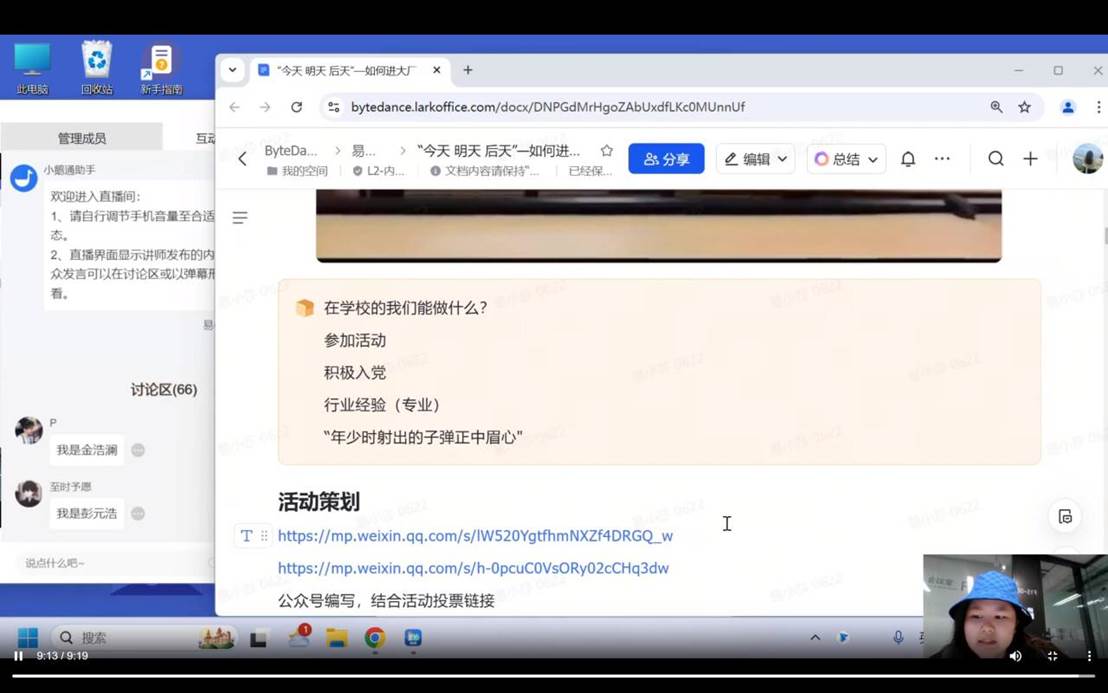The height and width of the screenshot is (693, 1108).
Task: Click the 说点什么吧 chat input field
Action: point(110,563)
